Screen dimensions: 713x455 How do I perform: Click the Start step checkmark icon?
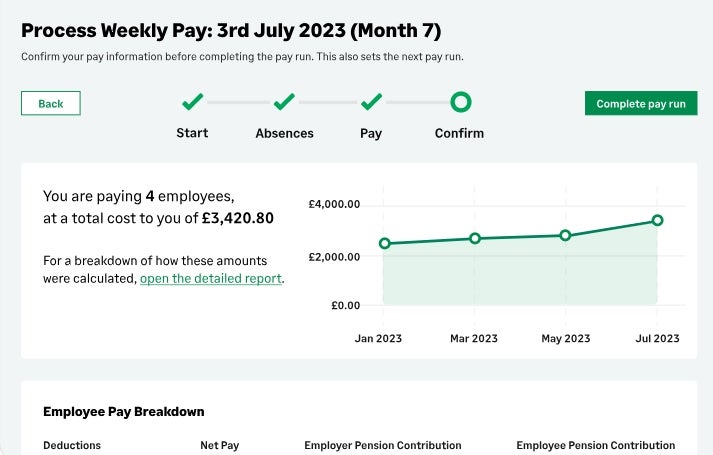coord(192,102)
